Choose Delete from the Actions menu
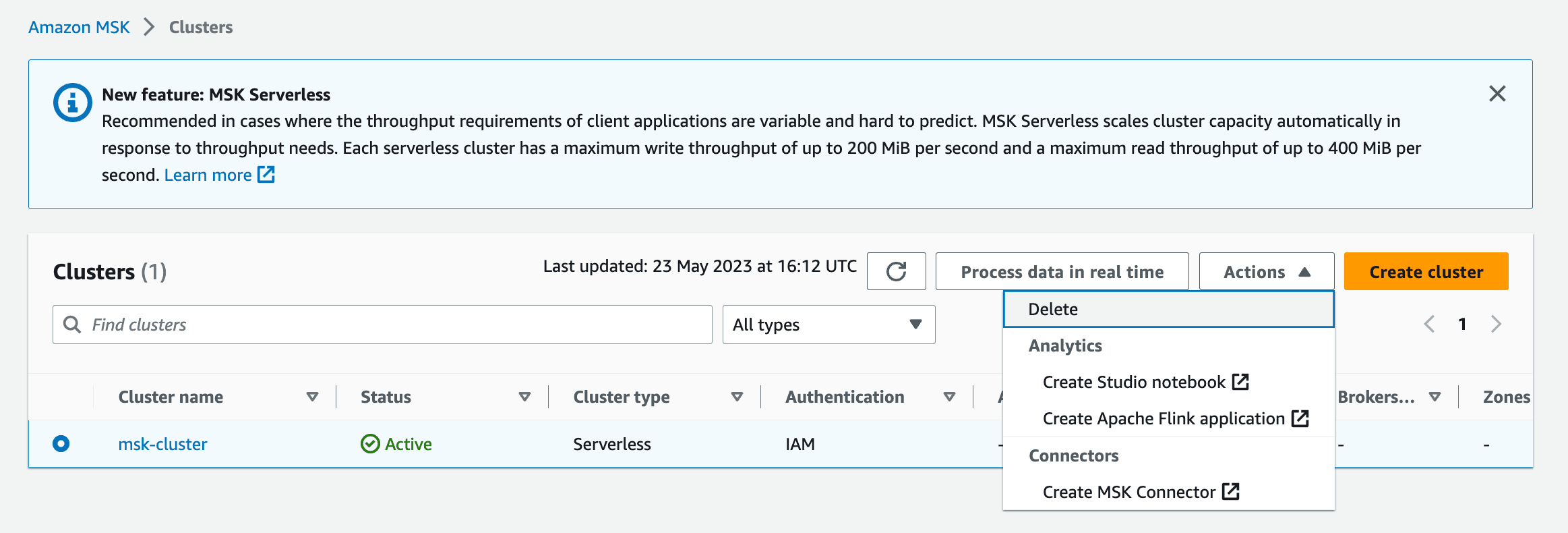The width and height of the screenshot is (1568, 533). [1168, 309]
